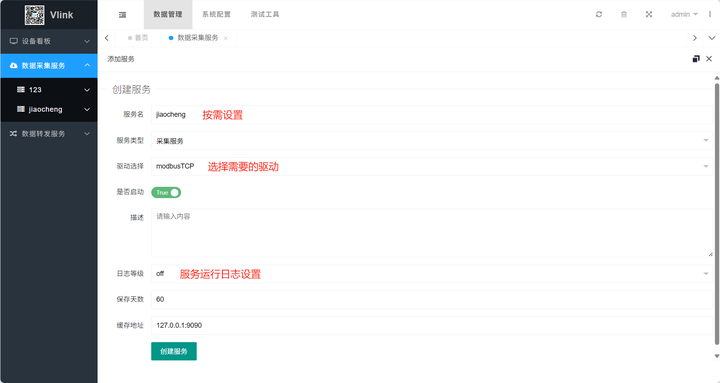Click the 保存天数 input field
Screen dimensions: 720x383
[x=432, y=299]
